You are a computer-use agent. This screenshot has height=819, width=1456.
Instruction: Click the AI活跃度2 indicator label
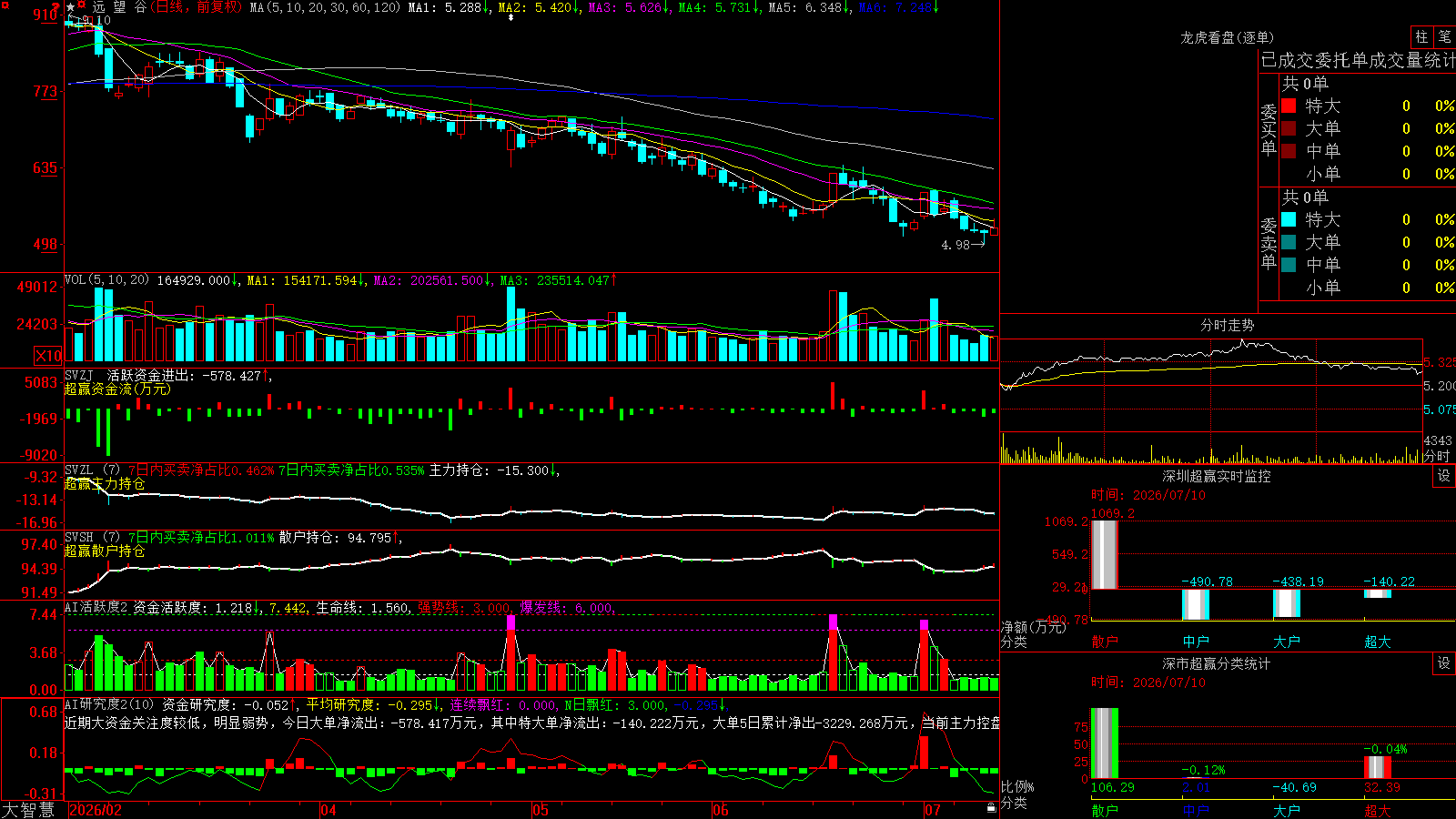click(x=97, y=608)
